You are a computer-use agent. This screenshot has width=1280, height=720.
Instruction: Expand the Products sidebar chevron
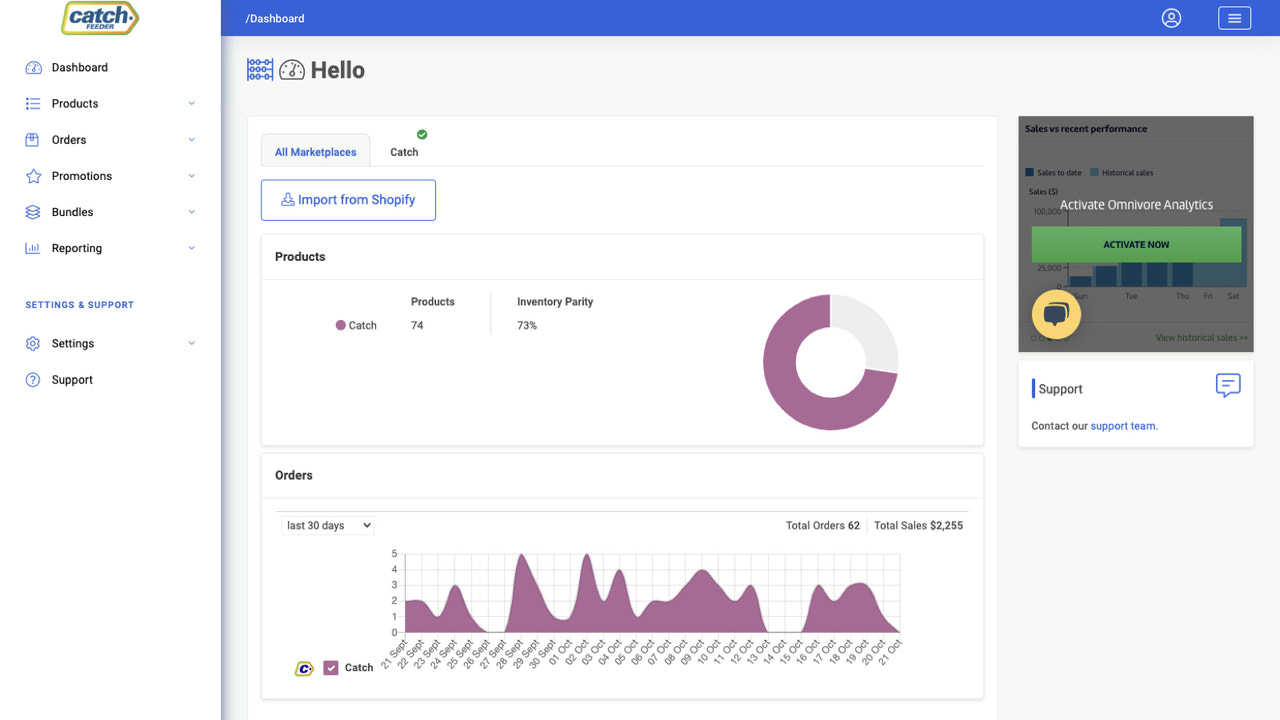point(191,103)
